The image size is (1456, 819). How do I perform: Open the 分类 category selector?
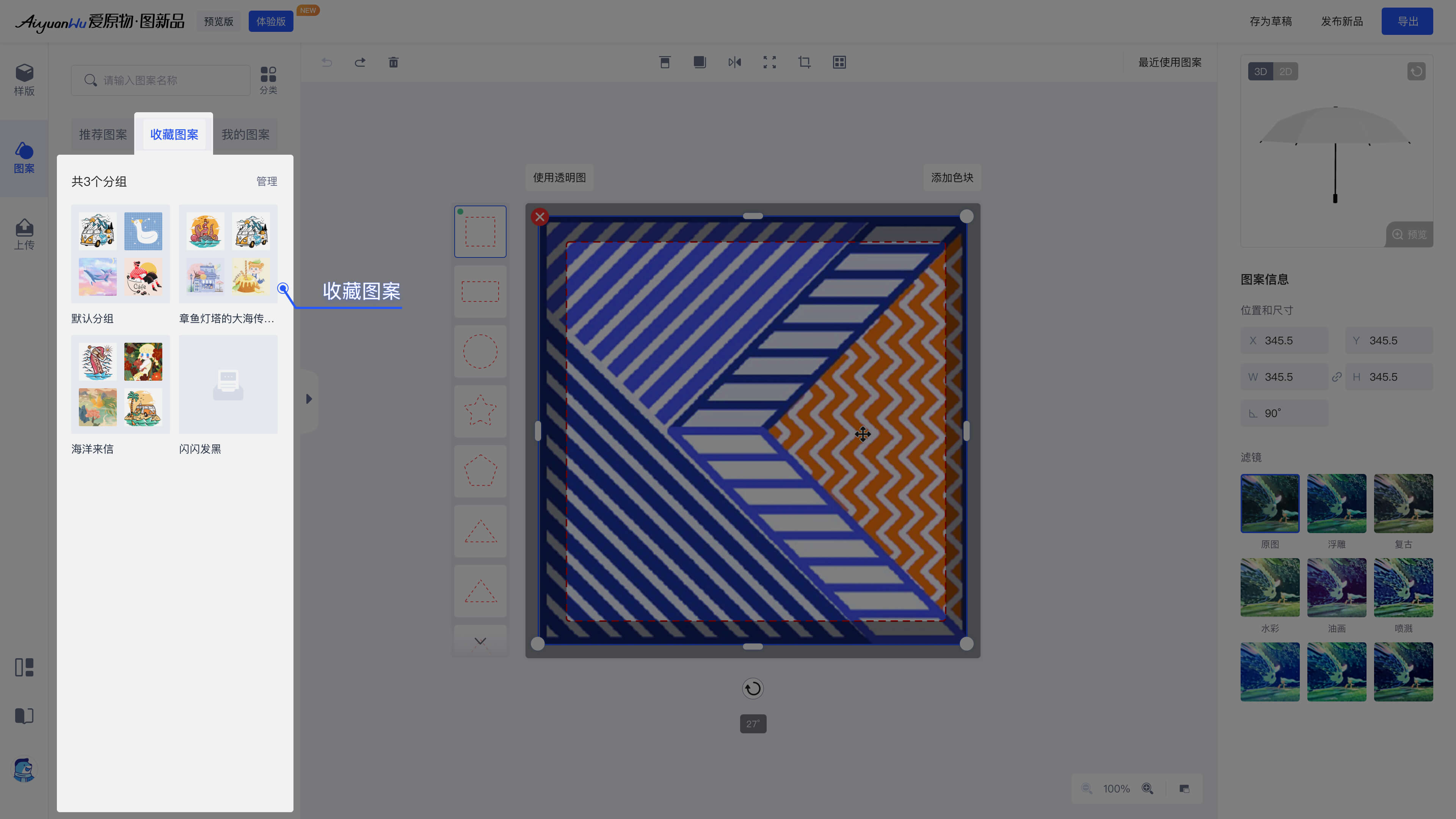click(268, 80)
